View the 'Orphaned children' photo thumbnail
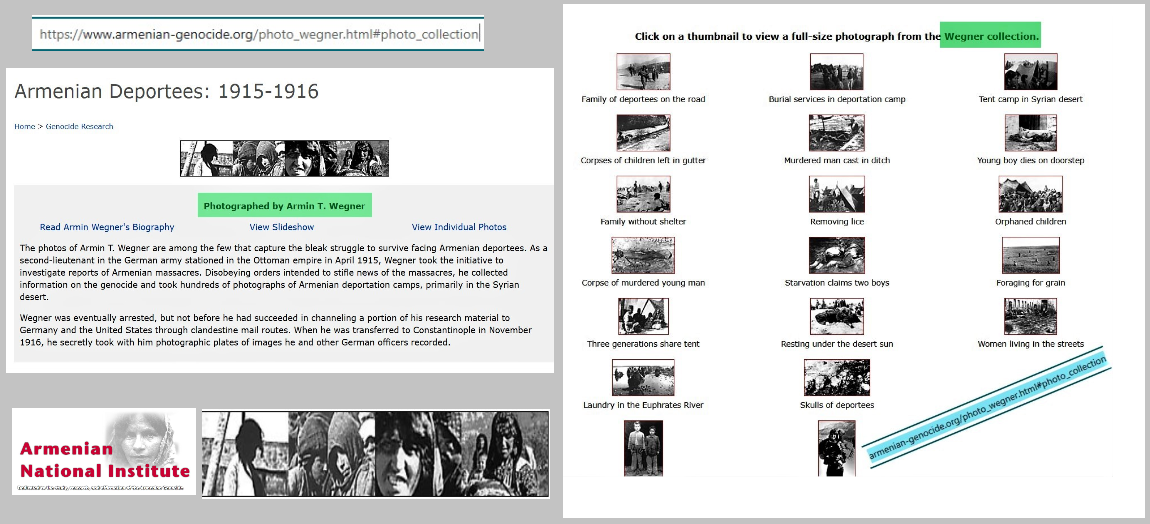This screenshot has width=1150, height=524. click(1030, 195)
